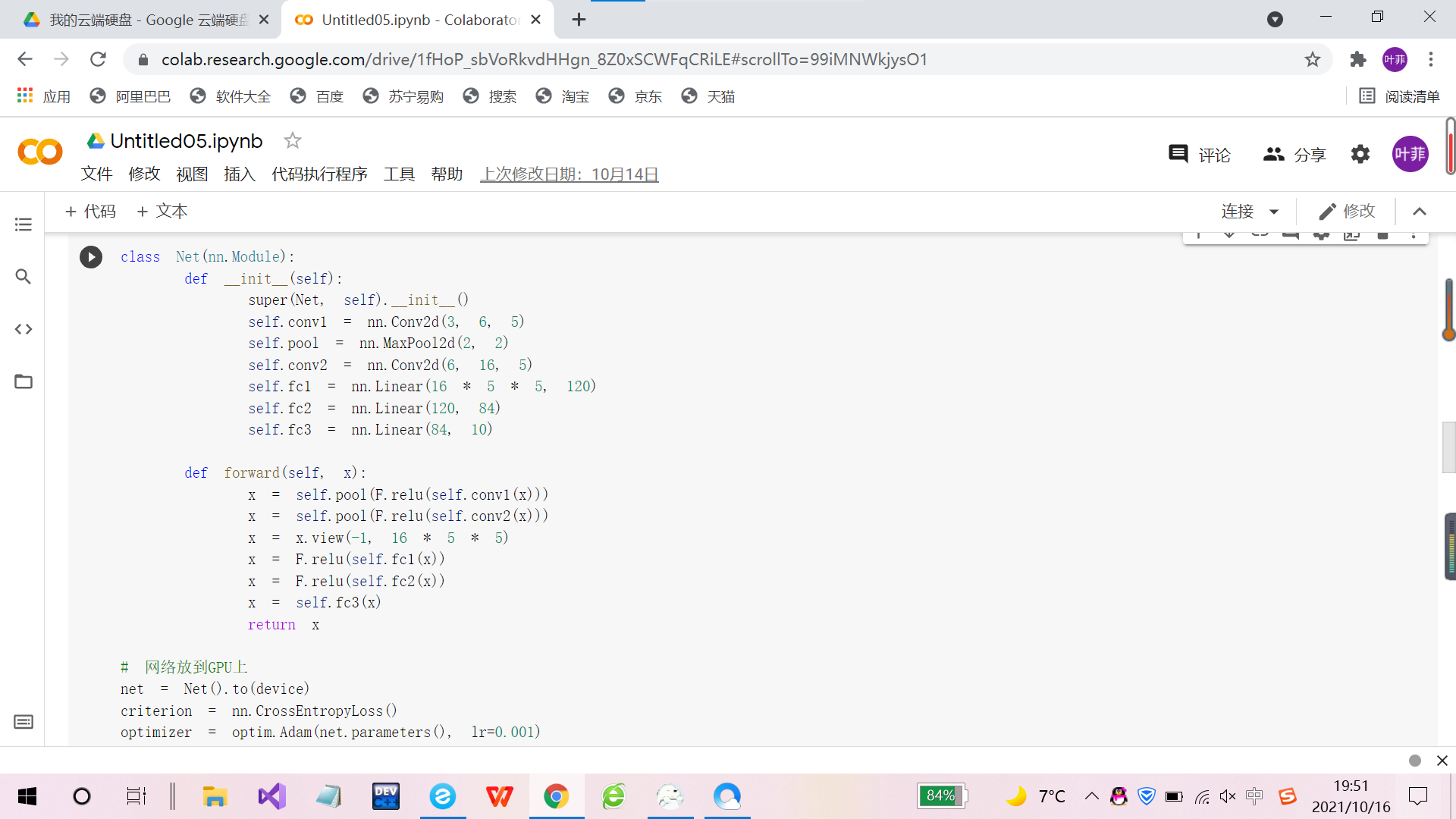Open the code snippets panel
Viewport: 1456px width, 819px height.
pos(24,329)
